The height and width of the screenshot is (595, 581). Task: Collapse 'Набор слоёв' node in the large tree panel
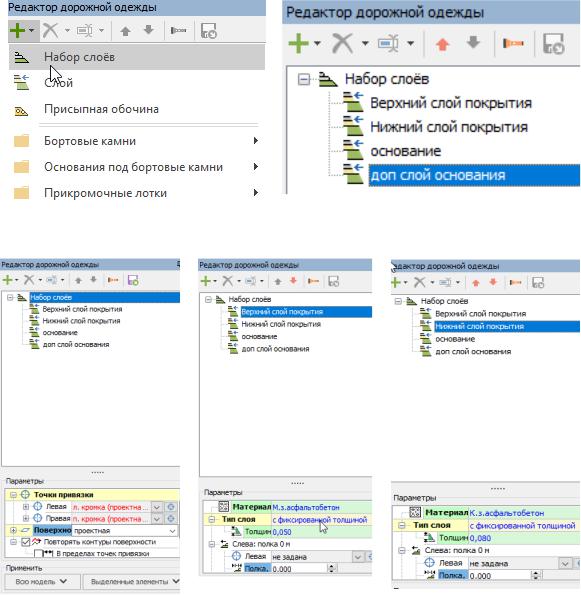[304, 79]
